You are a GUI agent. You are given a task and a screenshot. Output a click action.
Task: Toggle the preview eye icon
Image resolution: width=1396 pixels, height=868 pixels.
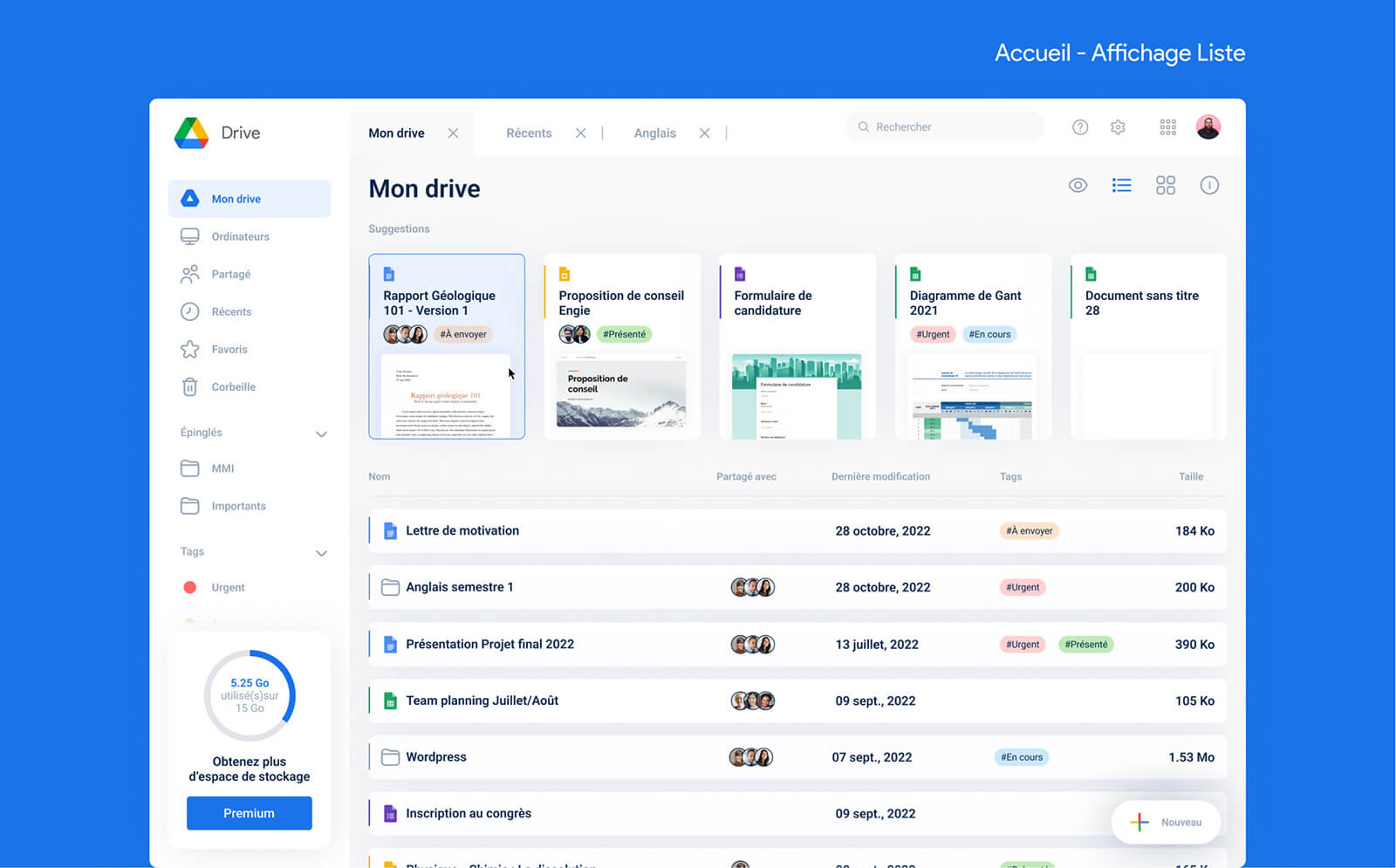point(1078,185)
